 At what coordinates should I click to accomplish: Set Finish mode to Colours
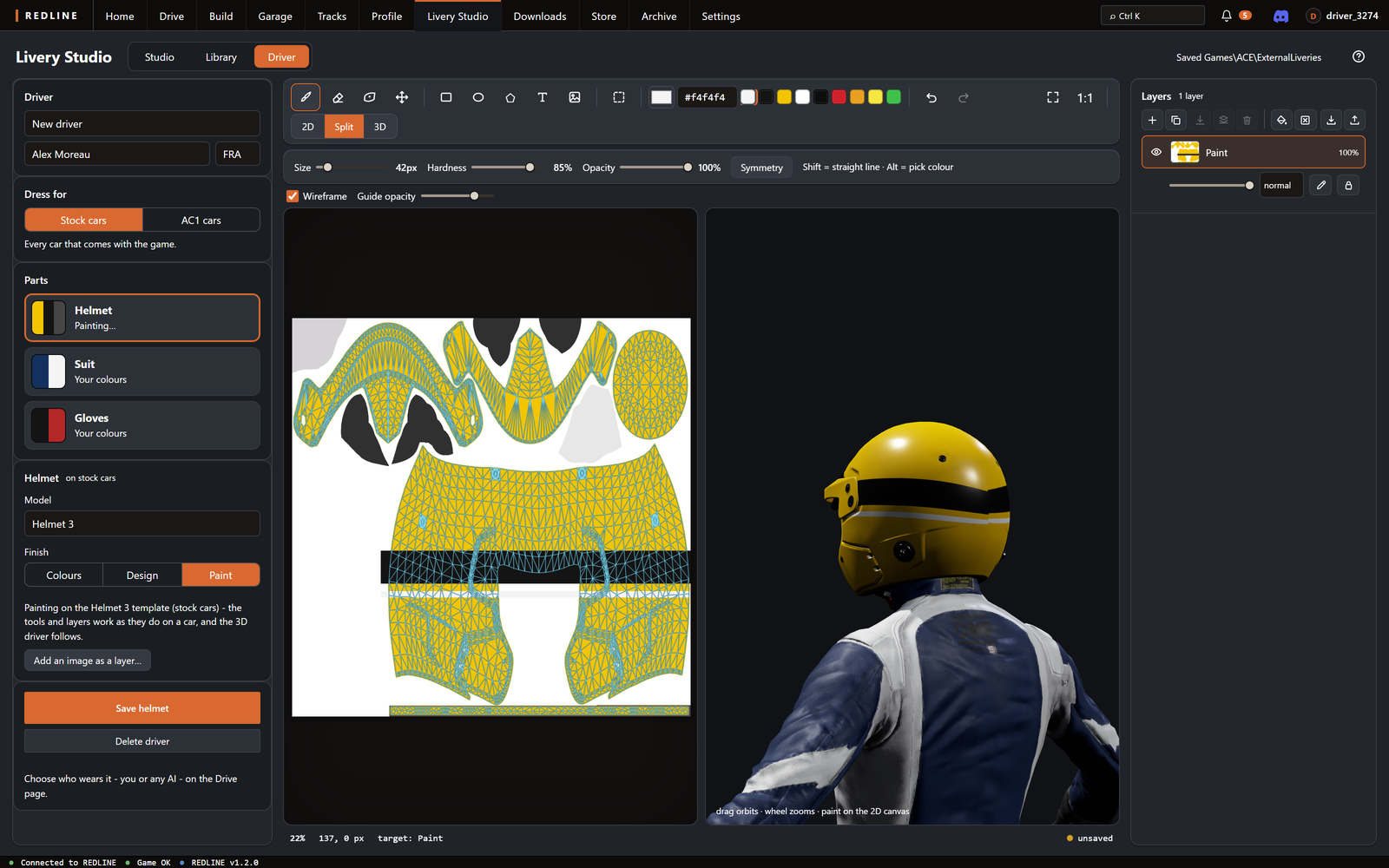[x=64, y=575]
